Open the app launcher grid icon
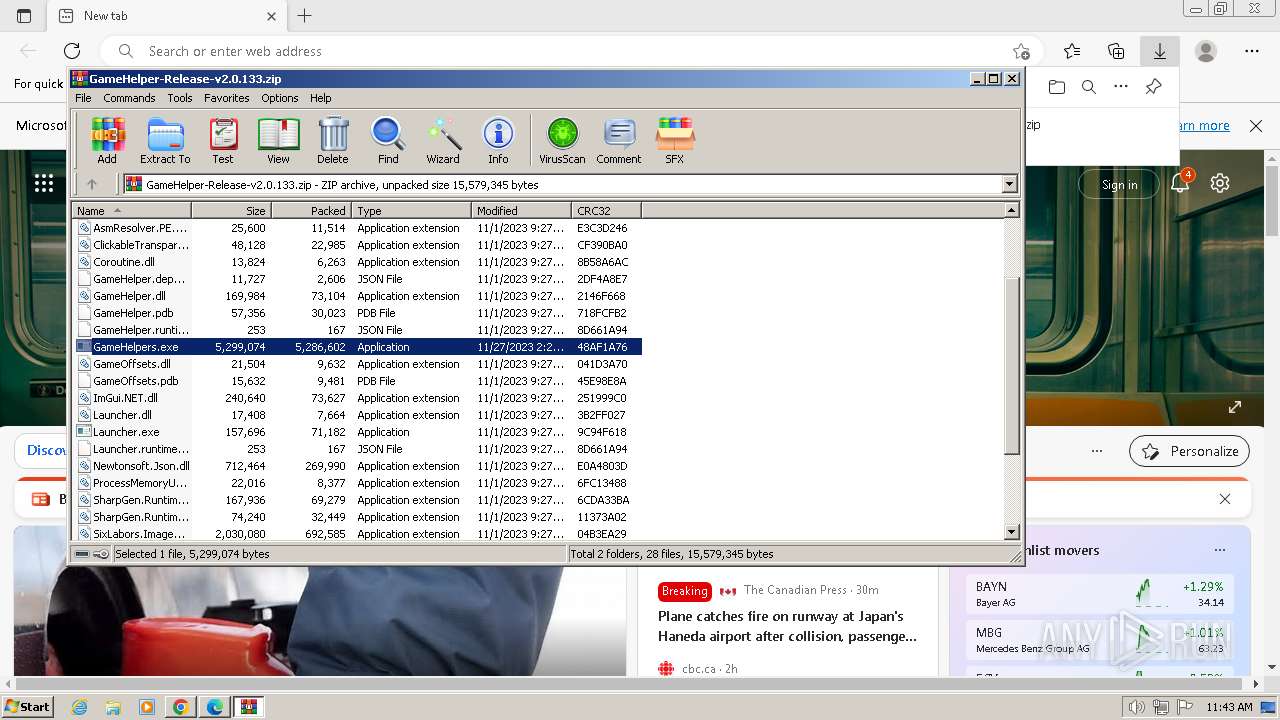This screenshot has height=720, width=1280. coord(43,183)
